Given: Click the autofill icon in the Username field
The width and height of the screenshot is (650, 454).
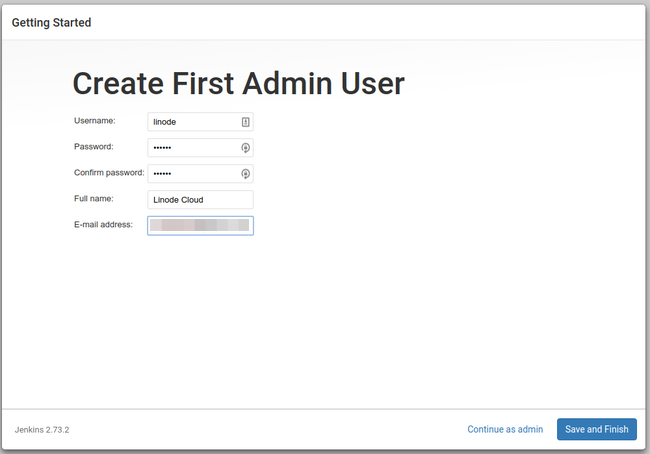Looking at the screenshot, I should (x=245, y=121).
